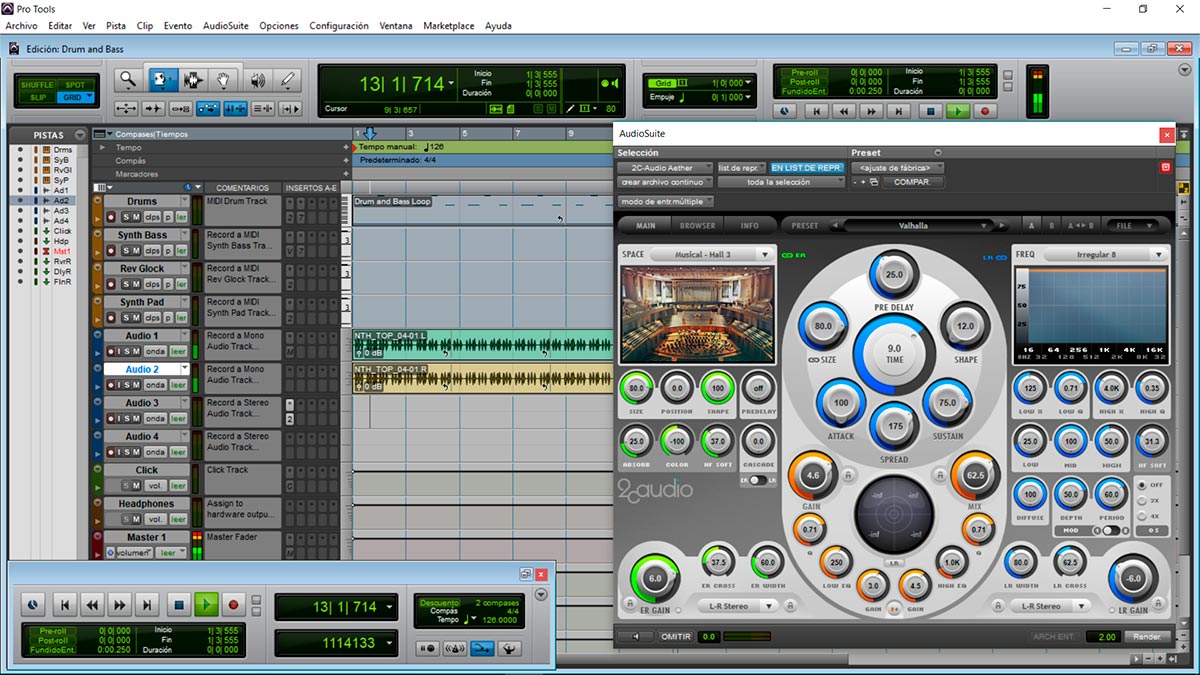Viewport: 1200px width, 675px height.
Task: Enable Slip edit mode
Action: coord(37,97)
